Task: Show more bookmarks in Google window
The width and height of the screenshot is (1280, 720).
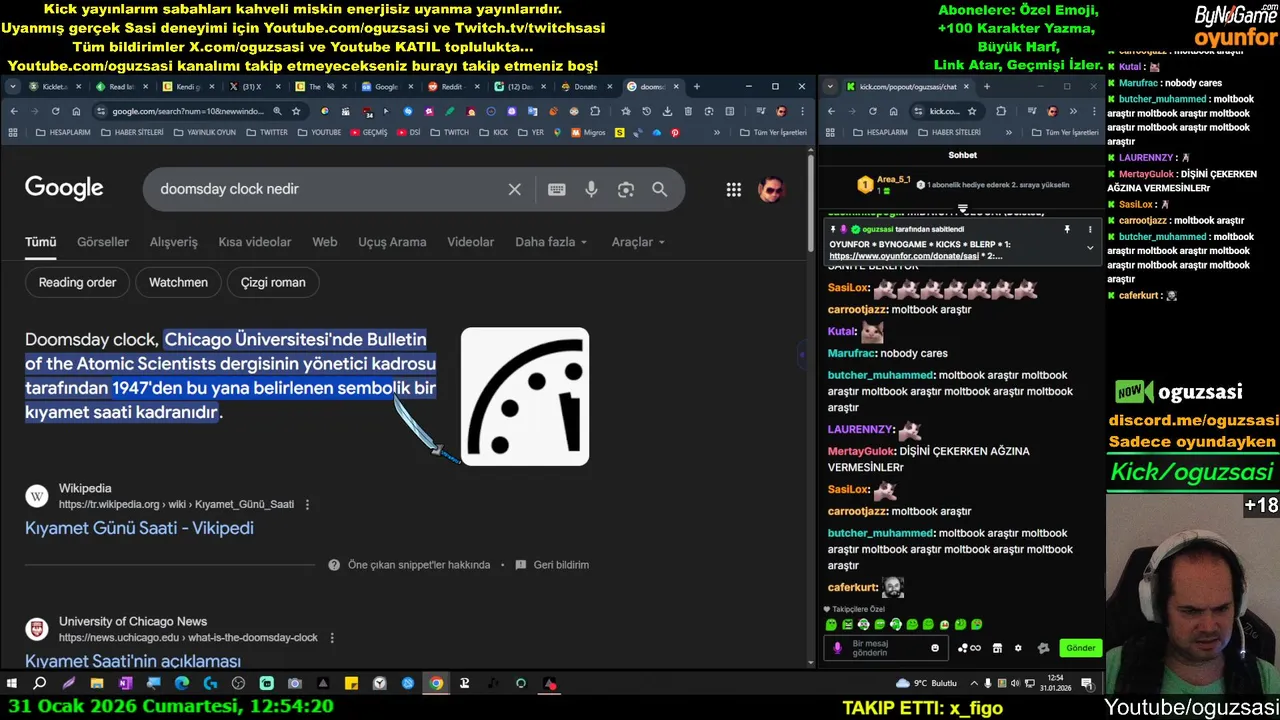Action: [x=716, y=132]
